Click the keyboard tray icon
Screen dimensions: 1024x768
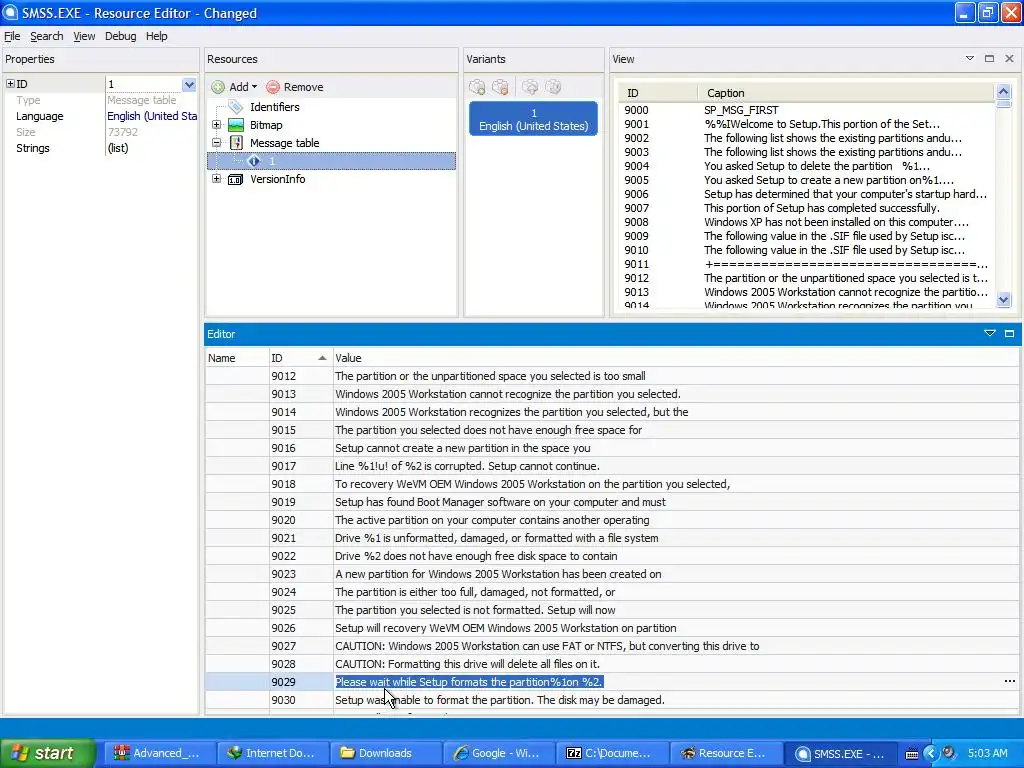(912, 754)
